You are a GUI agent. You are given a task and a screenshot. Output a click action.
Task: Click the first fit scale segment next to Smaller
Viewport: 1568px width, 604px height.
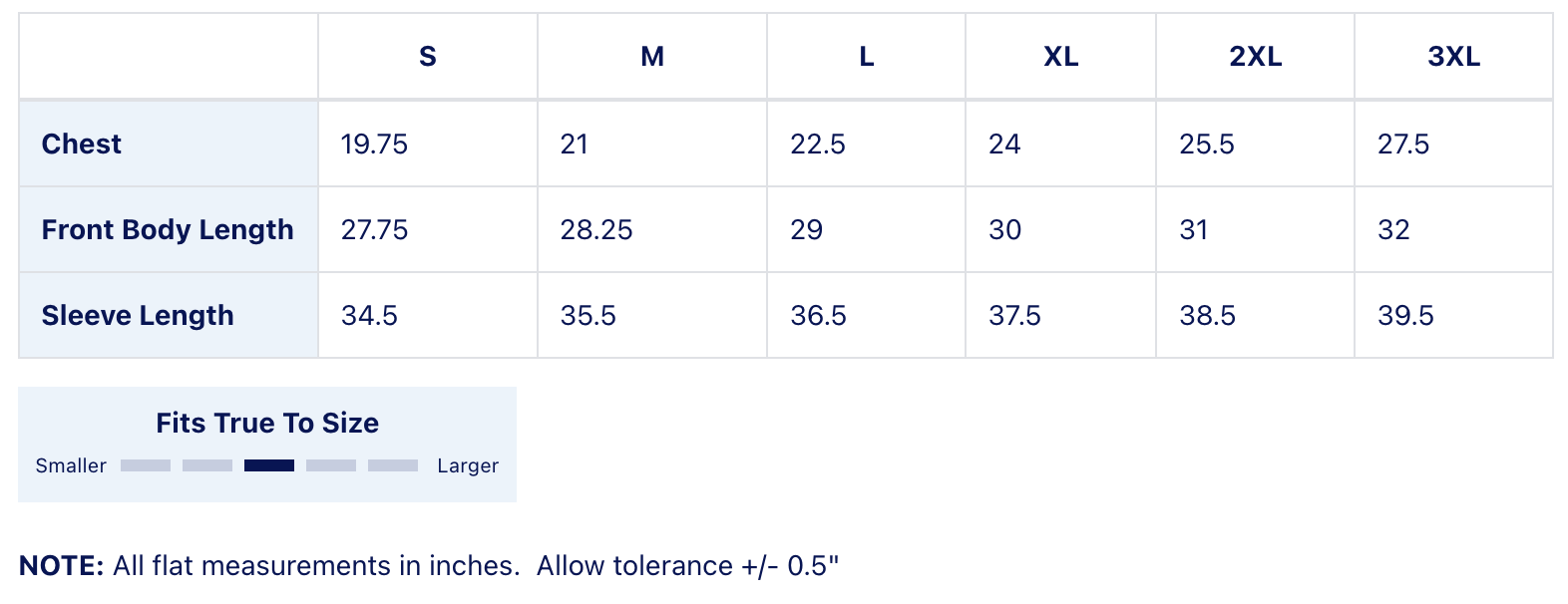click(146, 465)
